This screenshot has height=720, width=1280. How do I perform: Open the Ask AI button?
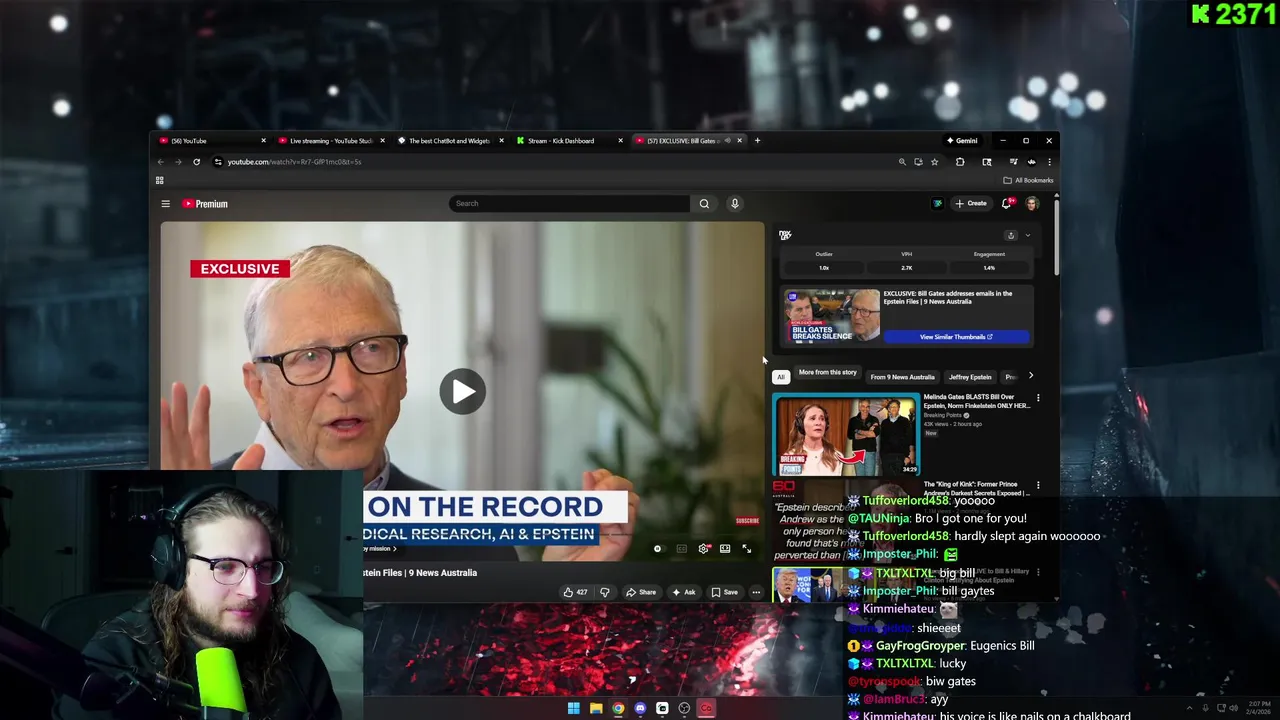pyautogui.click(x=685, y=592)
